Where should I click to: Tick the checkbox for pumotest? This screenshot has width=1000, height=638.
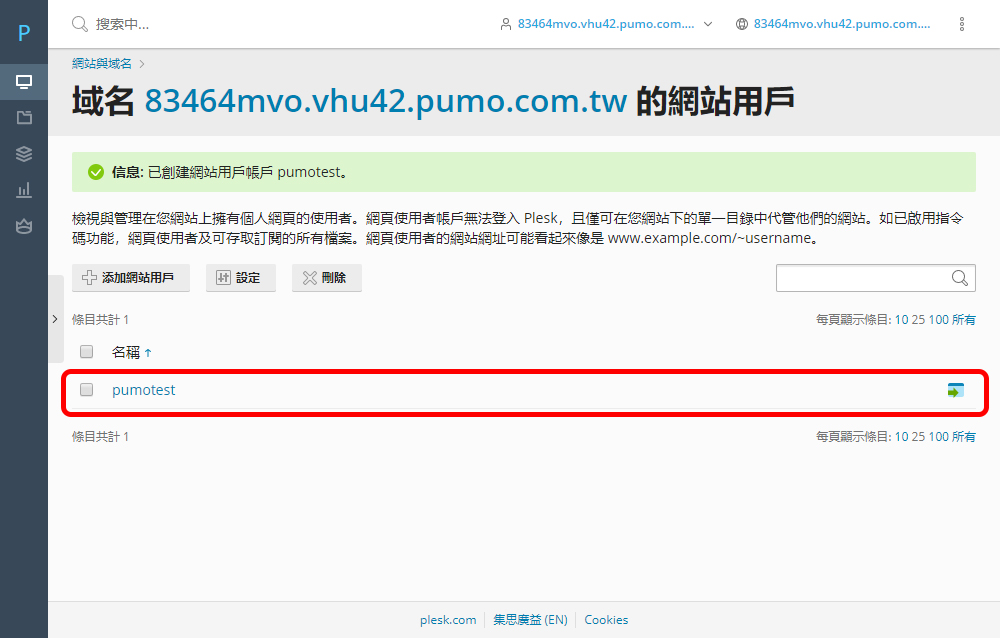(x=87, y=390)
